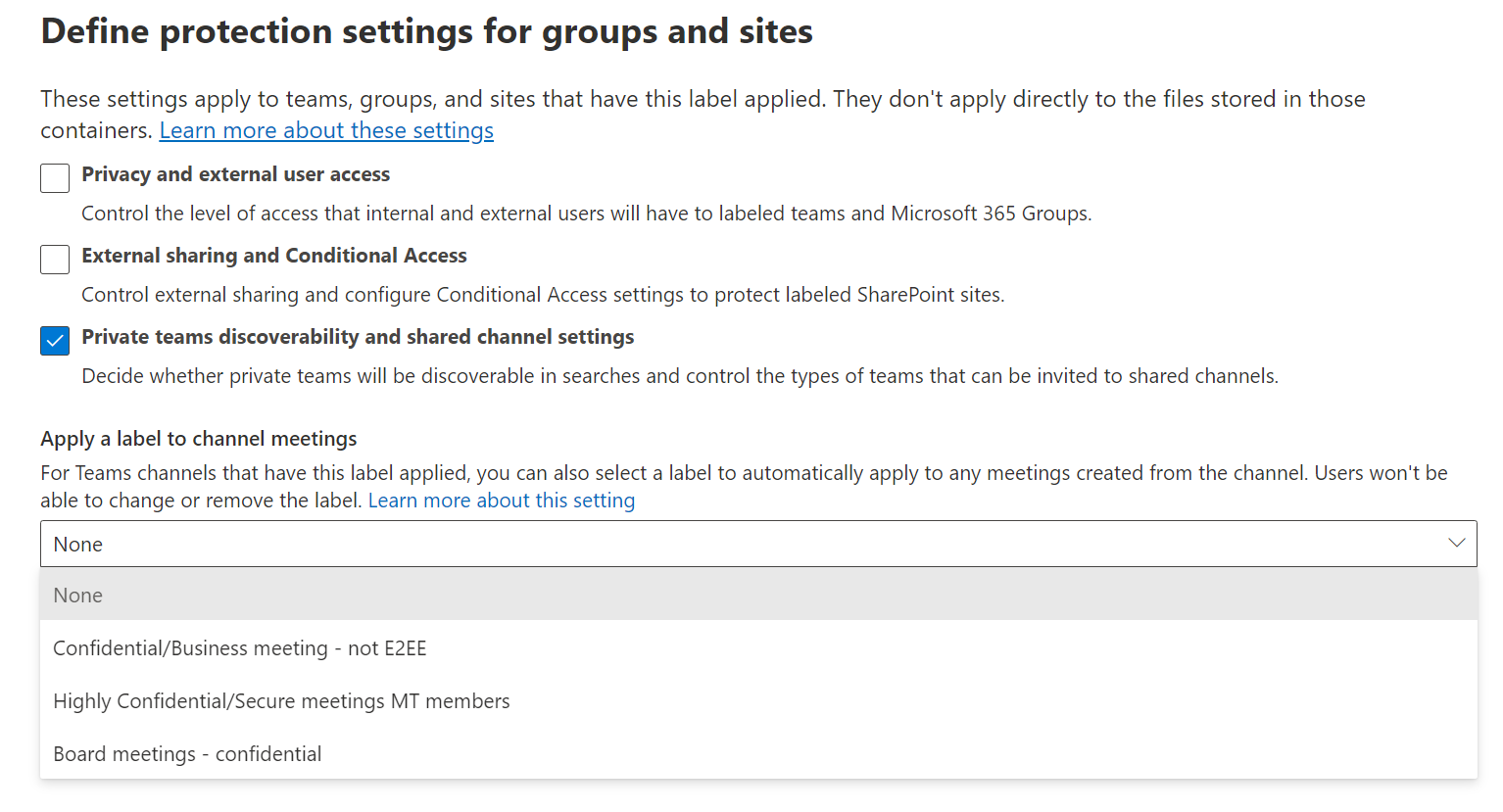This screenshot has width=1503, height=812.
Task: Click the 'Apply a label to channel meetings' heading
Action: tap(198, 439)
